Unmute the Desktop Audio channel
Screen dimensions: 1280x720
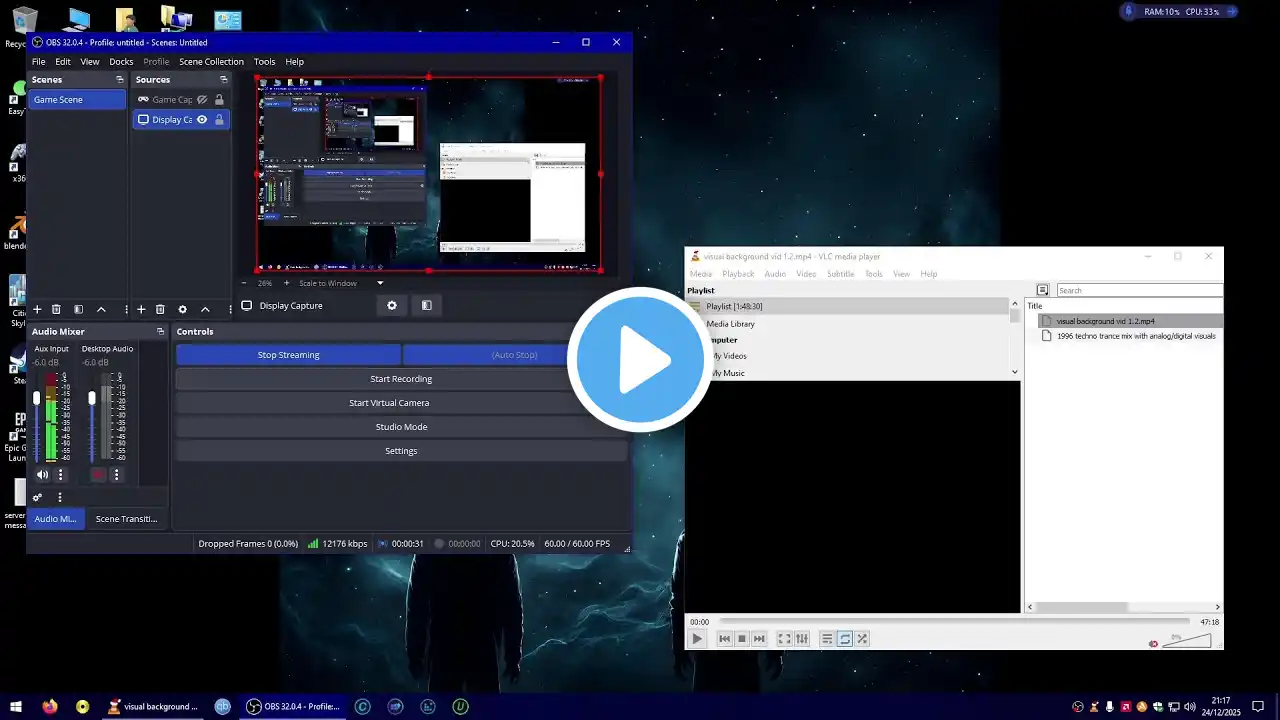[x=98, y=475]
